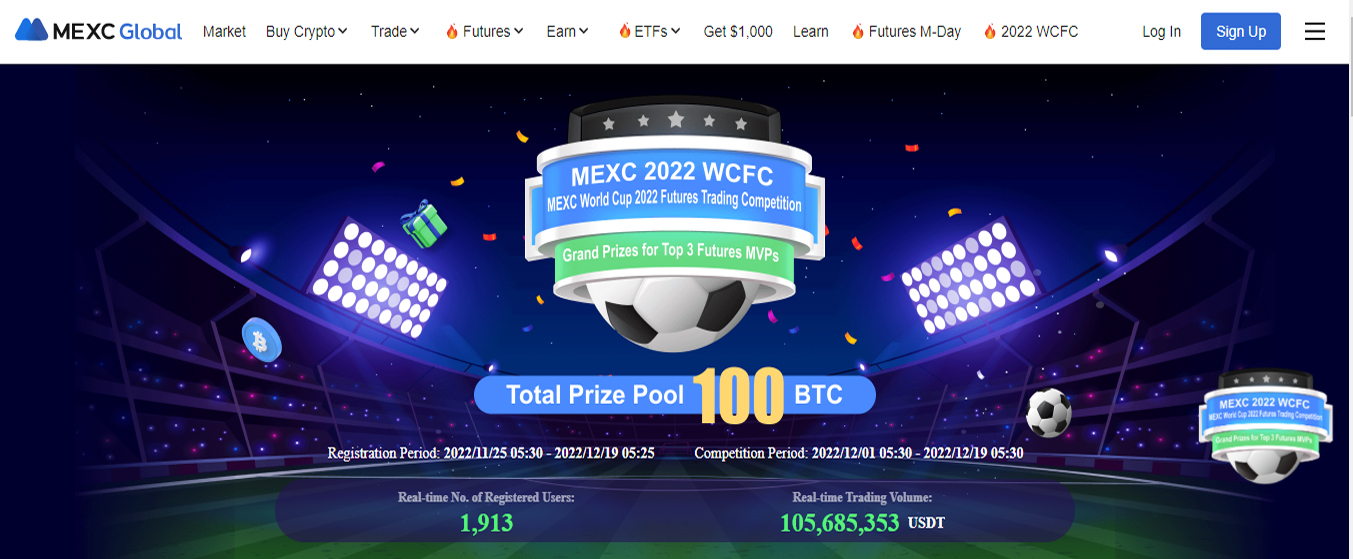Open the hamburger menu icon

pyautogui.click(x=1315, y=31)
